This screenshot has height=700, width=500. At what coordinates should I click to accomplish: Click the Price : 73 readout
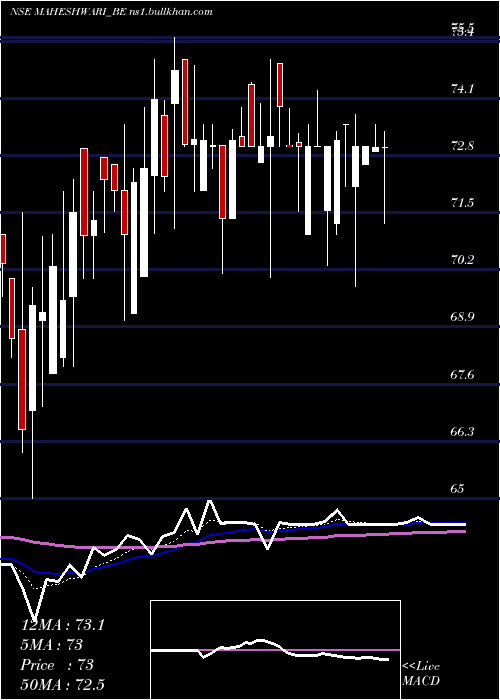[x=57, y=665]
